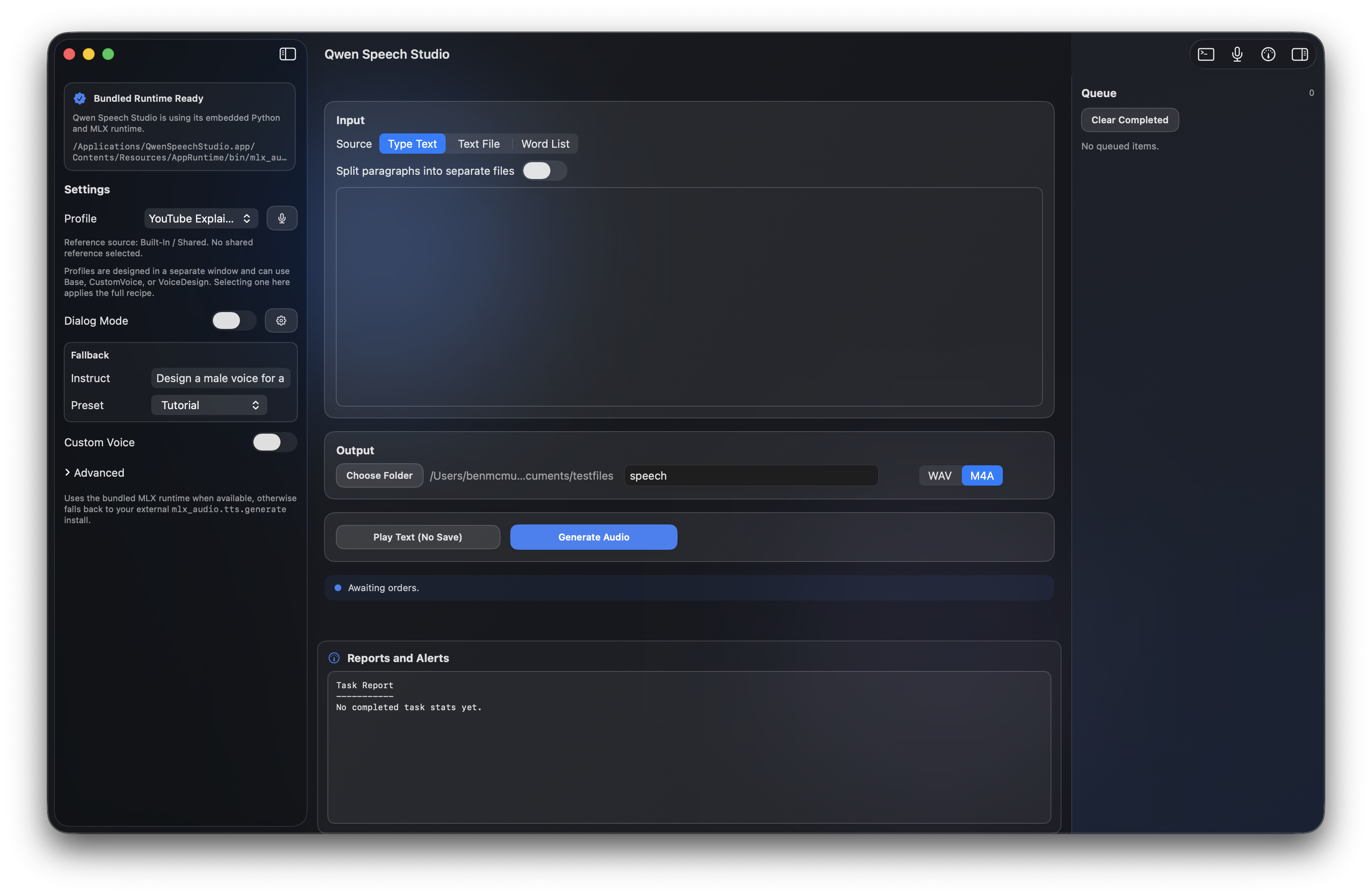Open the Profile YouTube Explainer dropdown
1372x896 pixels.
(x=201, y=218)
